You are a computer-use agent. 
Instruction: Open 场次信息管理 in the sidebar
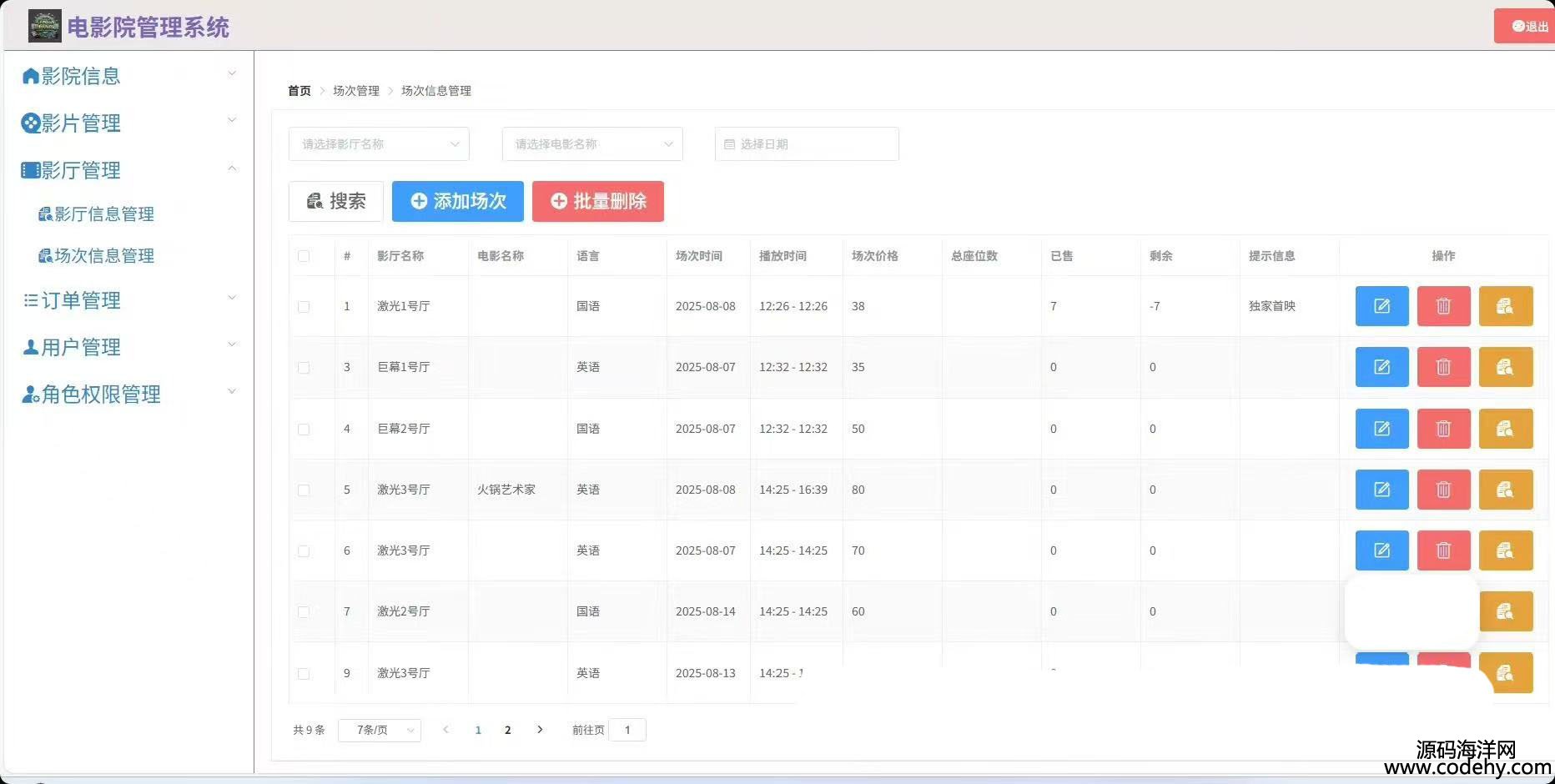(103, 256)
